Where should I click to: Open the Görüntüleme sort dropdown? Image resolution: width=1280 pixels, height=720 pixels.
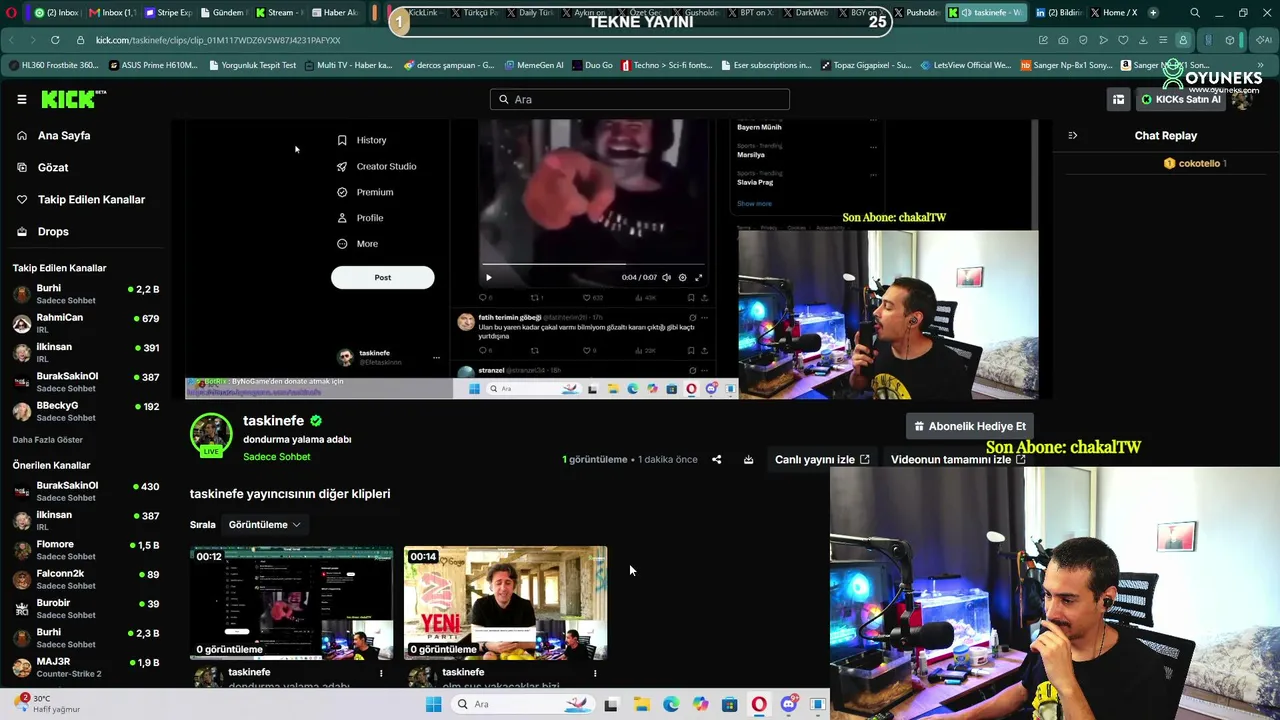click(265, 525)
